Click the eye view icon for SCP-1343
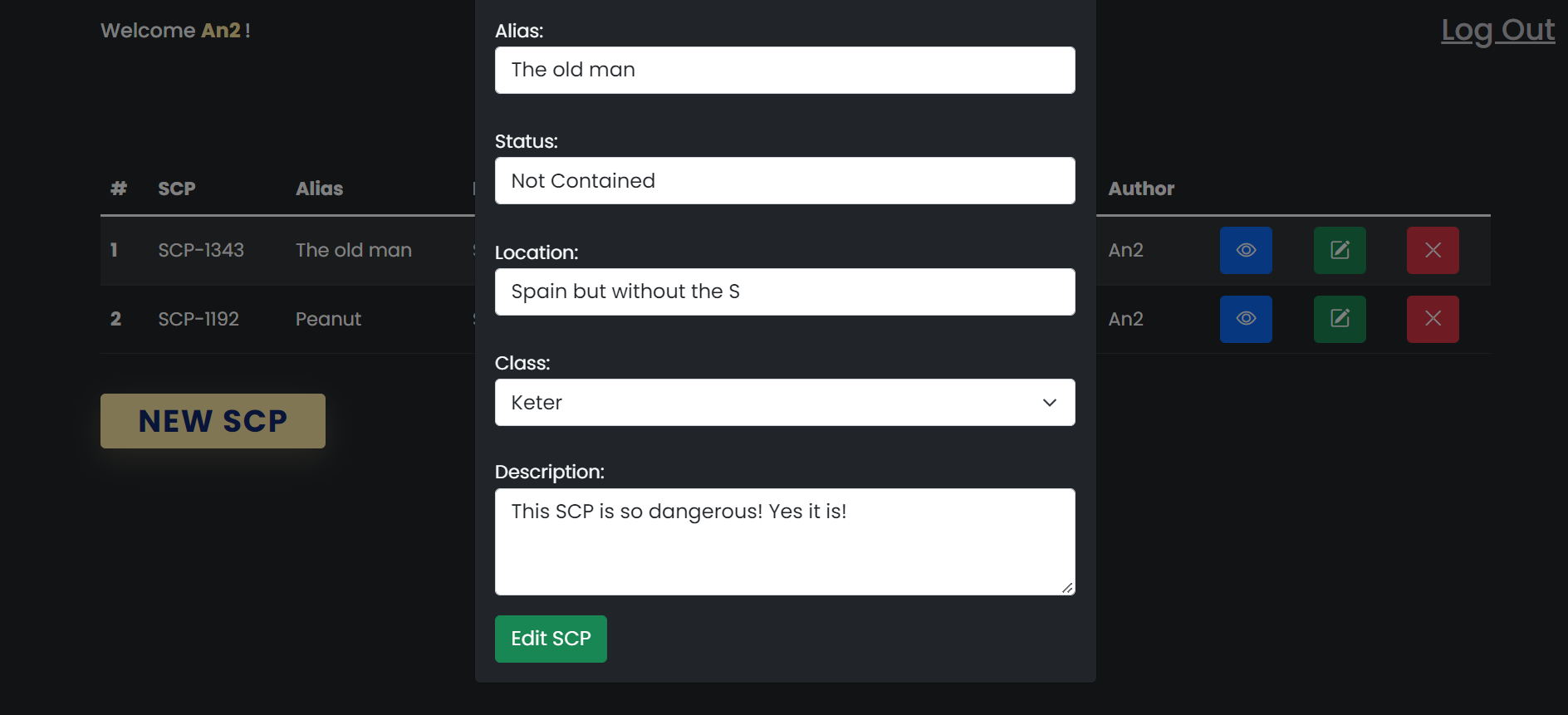This screenshot has width=1568, height=715. (1246, 250)
